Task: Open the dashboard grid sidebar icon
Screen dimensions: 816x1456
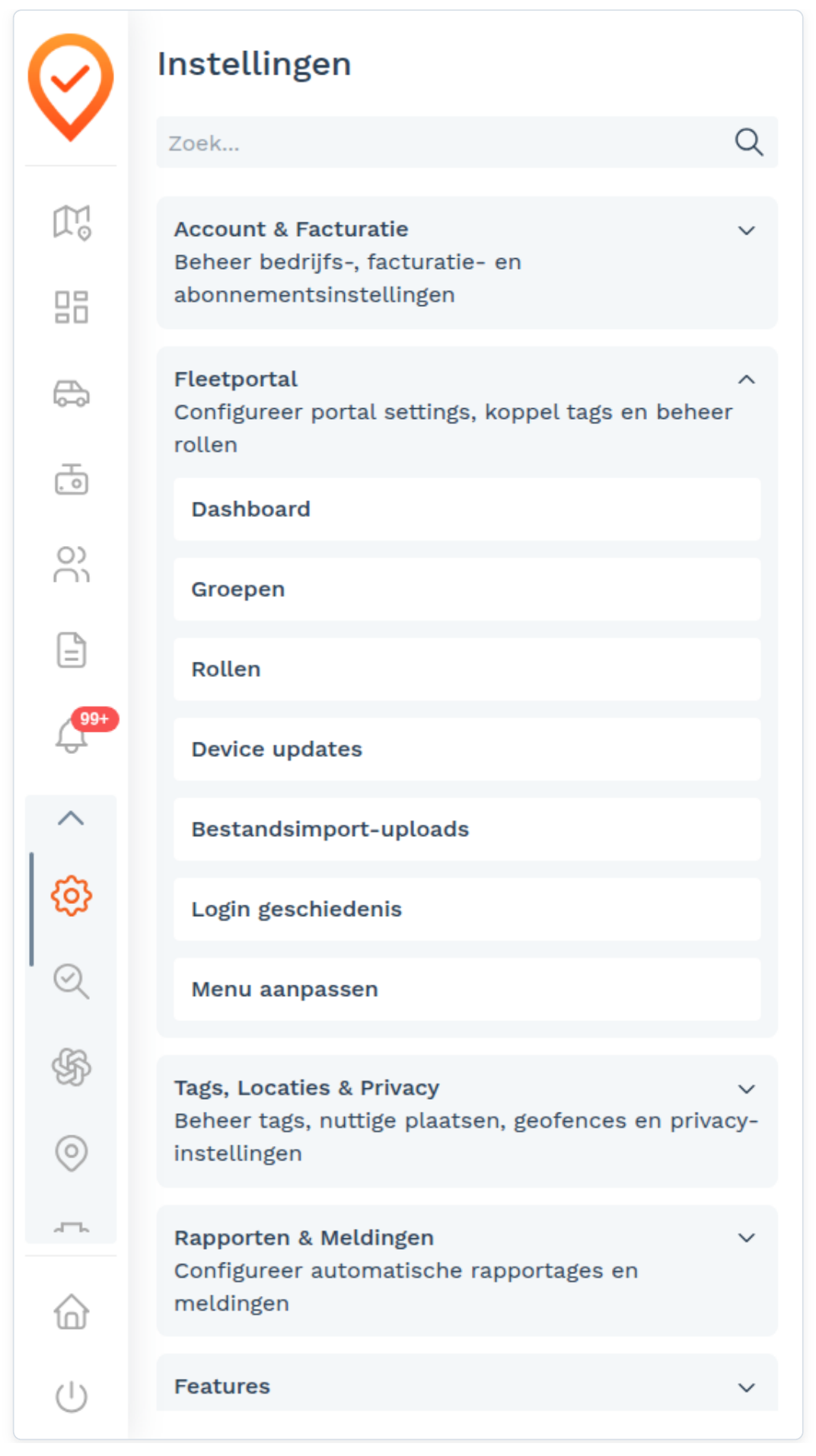Action: (x=72, y=307)
